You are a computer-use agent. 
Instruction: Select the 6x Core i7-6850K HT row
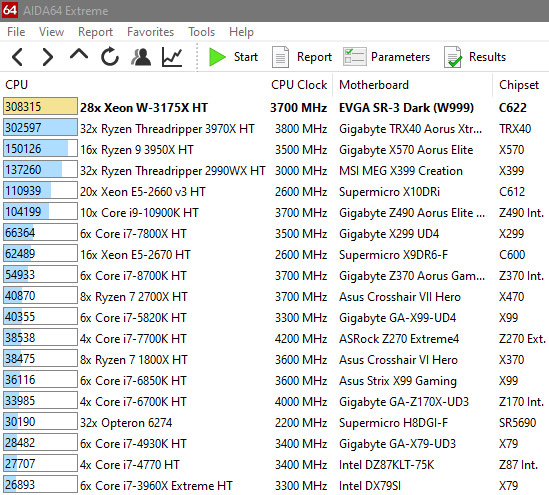(x=274, y=381)
